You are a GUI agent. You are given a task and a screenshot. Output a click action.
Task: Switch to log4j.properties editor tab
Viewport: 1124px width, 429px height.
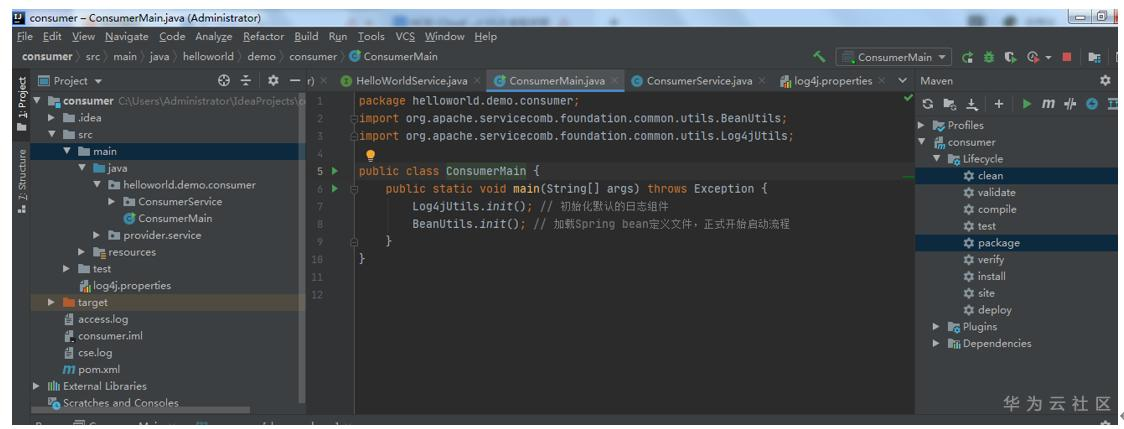coord(834,81)
